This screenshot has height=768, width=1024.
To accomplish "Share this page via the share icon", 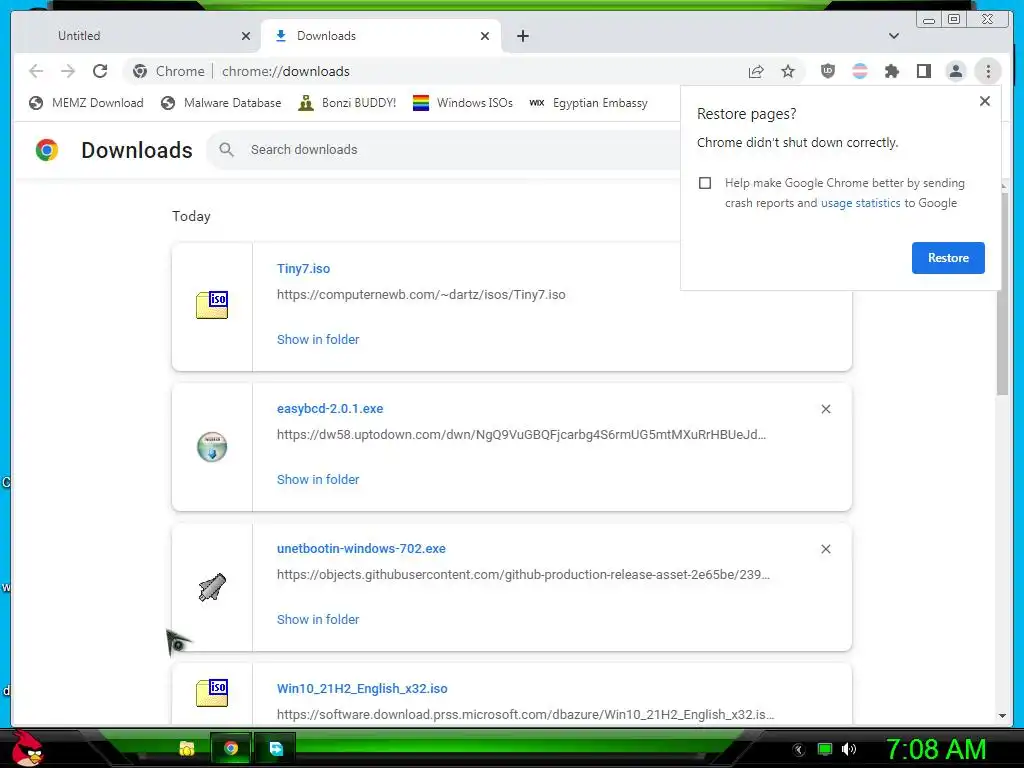I will pyautogui.click(x=756, y=71).
